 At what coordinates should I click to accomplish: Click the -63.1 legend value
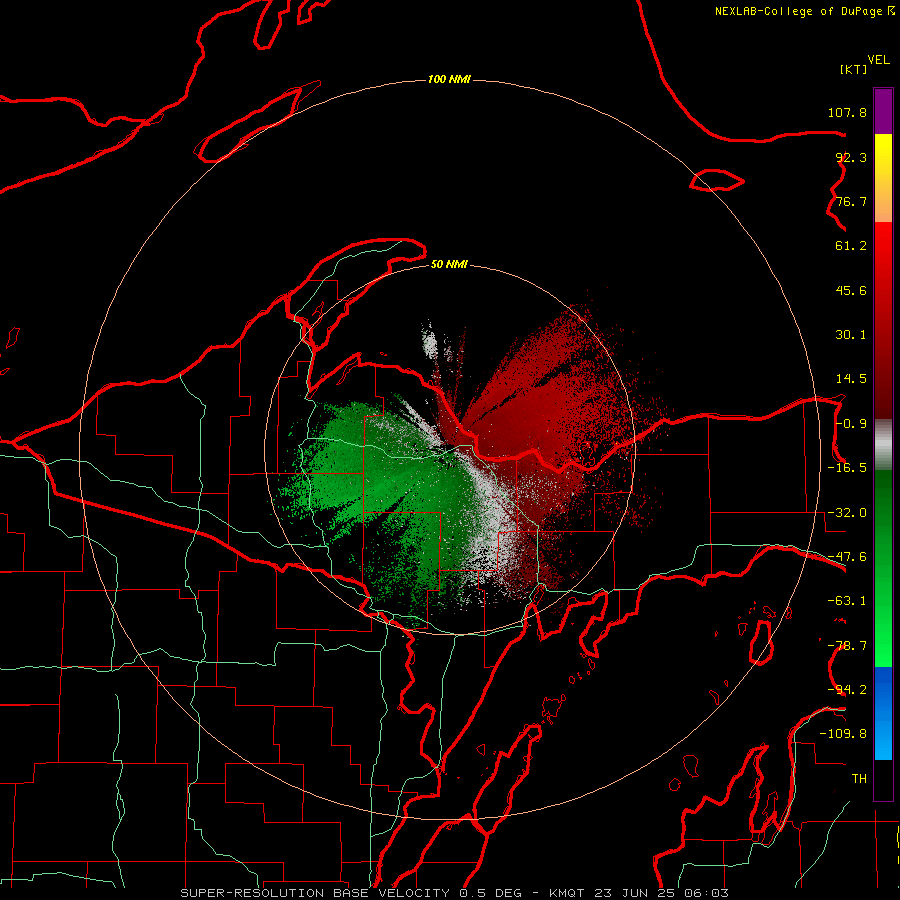pos(847,601)
